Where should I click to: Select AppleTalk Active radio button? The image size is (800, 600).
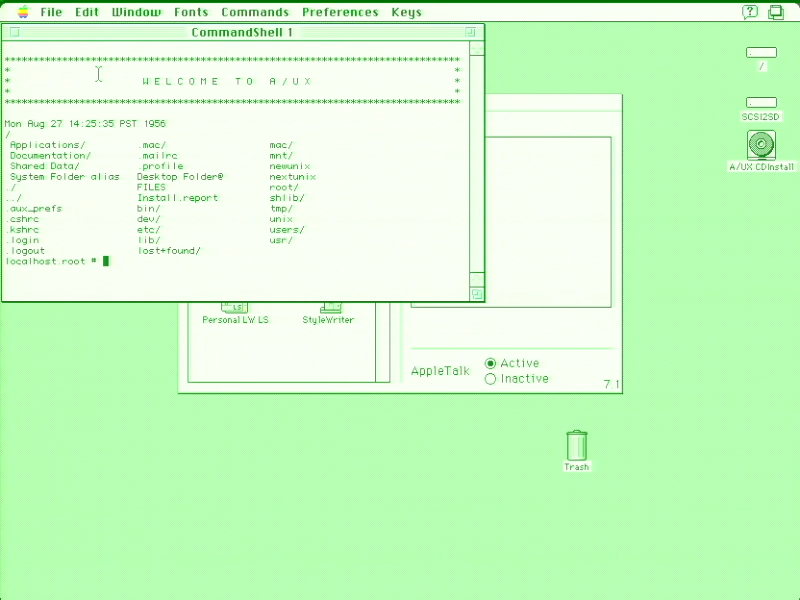(x=490, y=363)
